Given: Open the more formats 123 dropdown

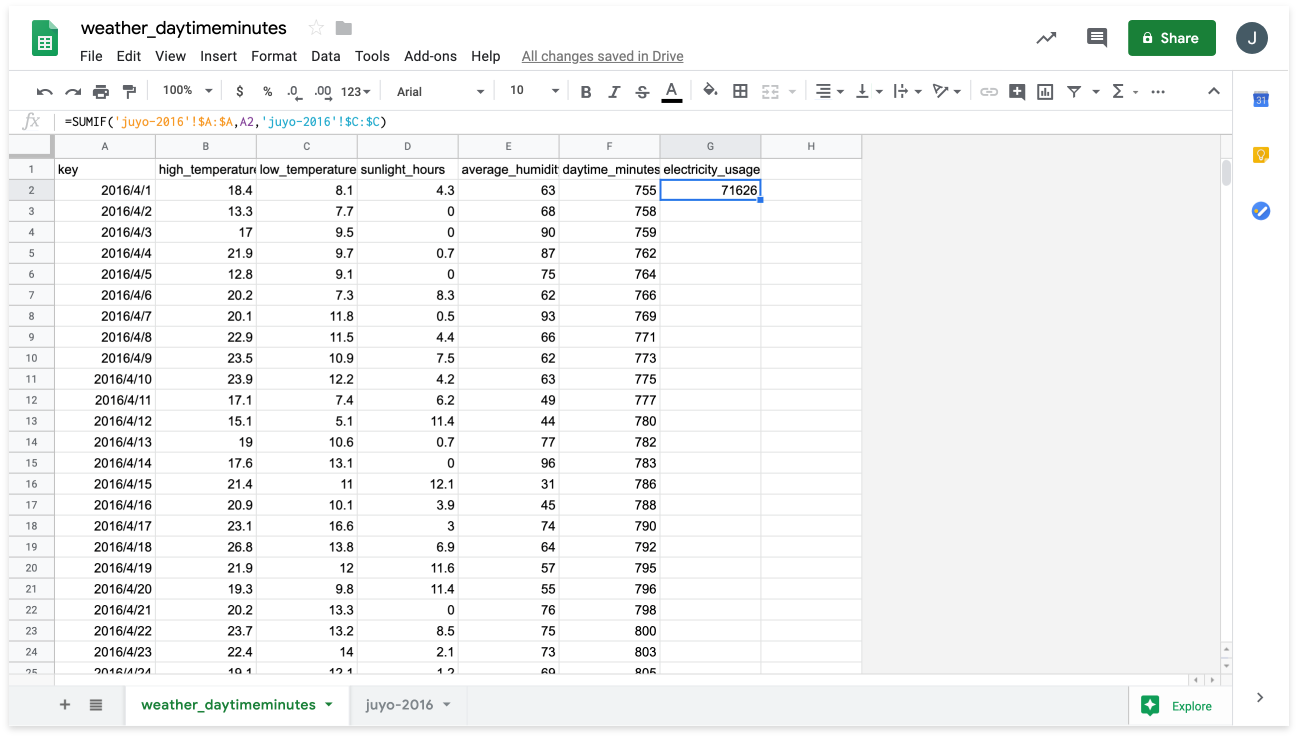Looking at the screenshot, I should point(355,91).
